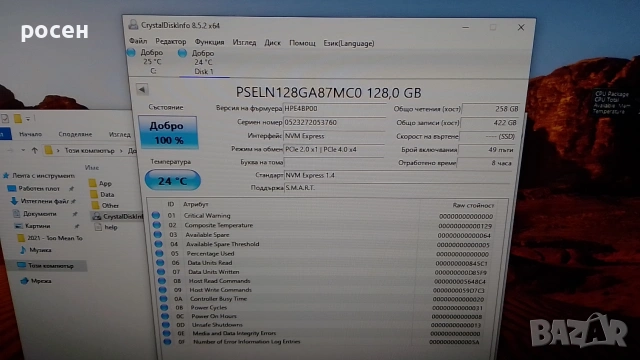640x360 pixels.
Task: Click status icon of Power Cycles row
Action: coord(164,307)
